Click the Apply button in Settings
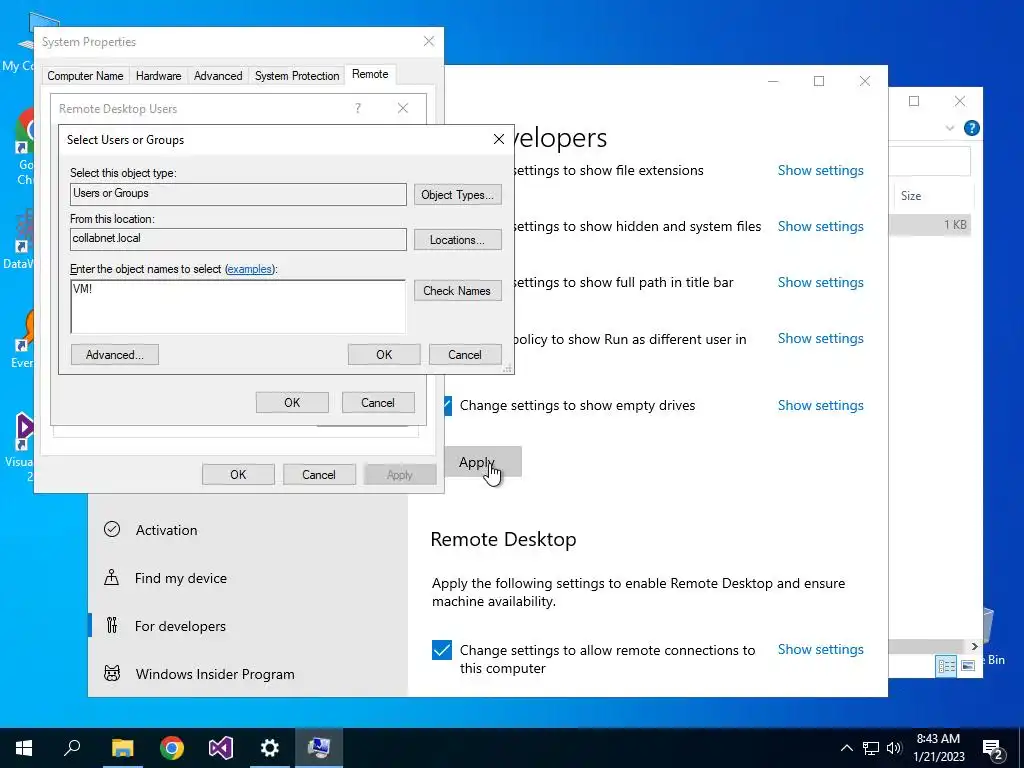 coord(483,462)
